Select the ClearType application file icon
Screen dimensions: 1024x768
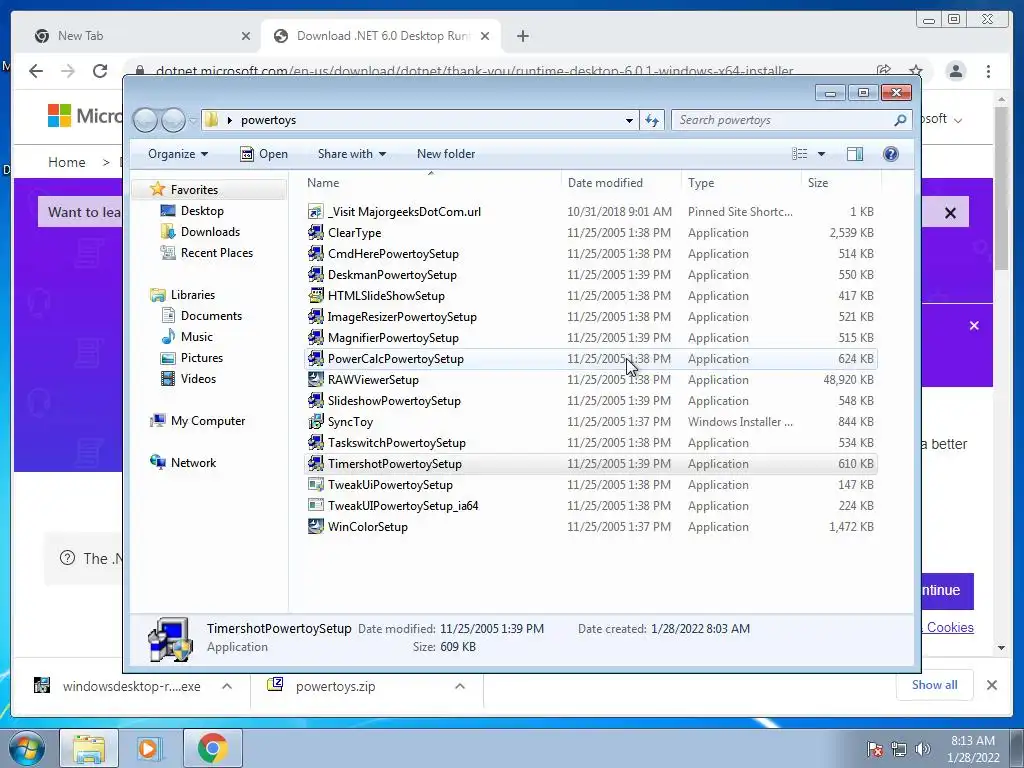pos(315,232)
